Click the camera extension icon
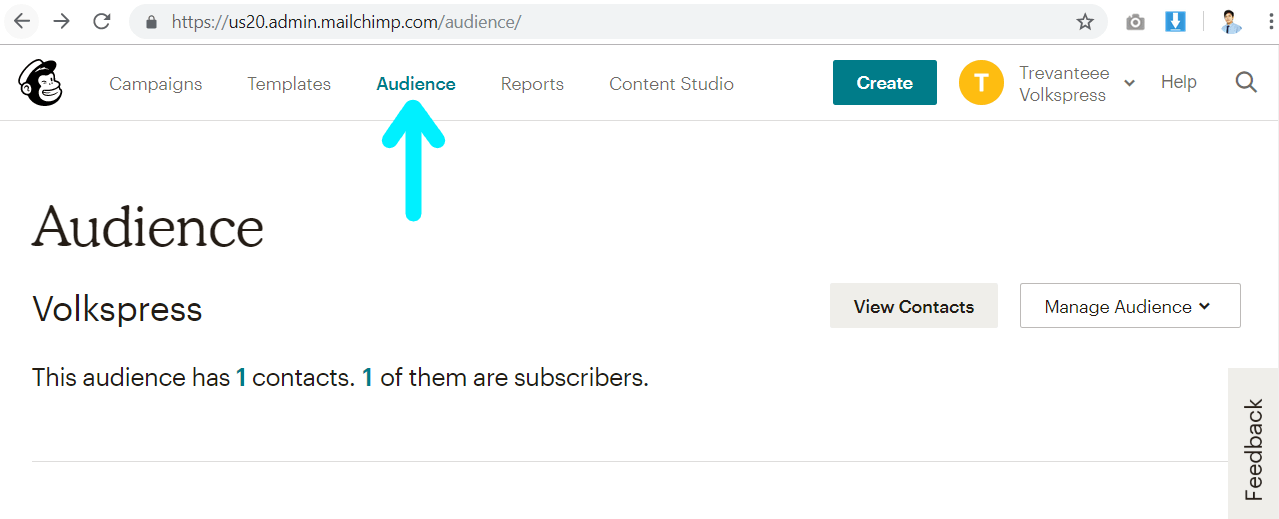 [1135, 22]
